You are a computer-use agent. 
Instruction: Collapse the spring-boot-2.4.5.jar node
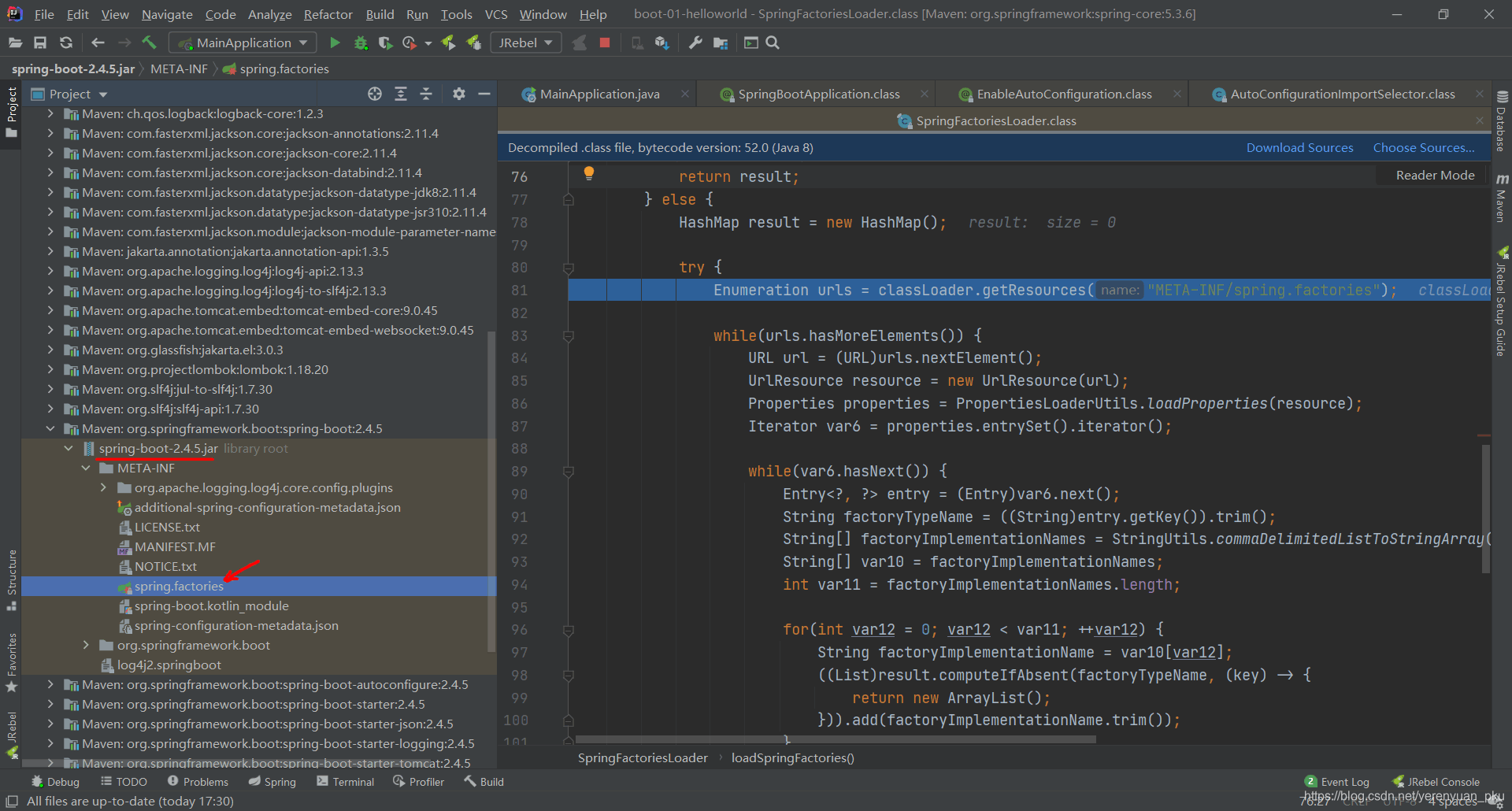(69, 448)
